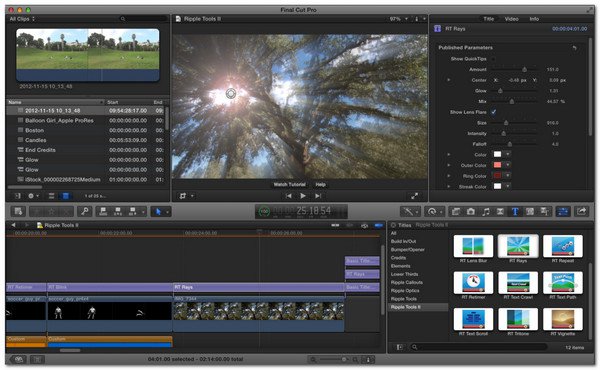Open the Retime speedometer menu

[434, 211]
